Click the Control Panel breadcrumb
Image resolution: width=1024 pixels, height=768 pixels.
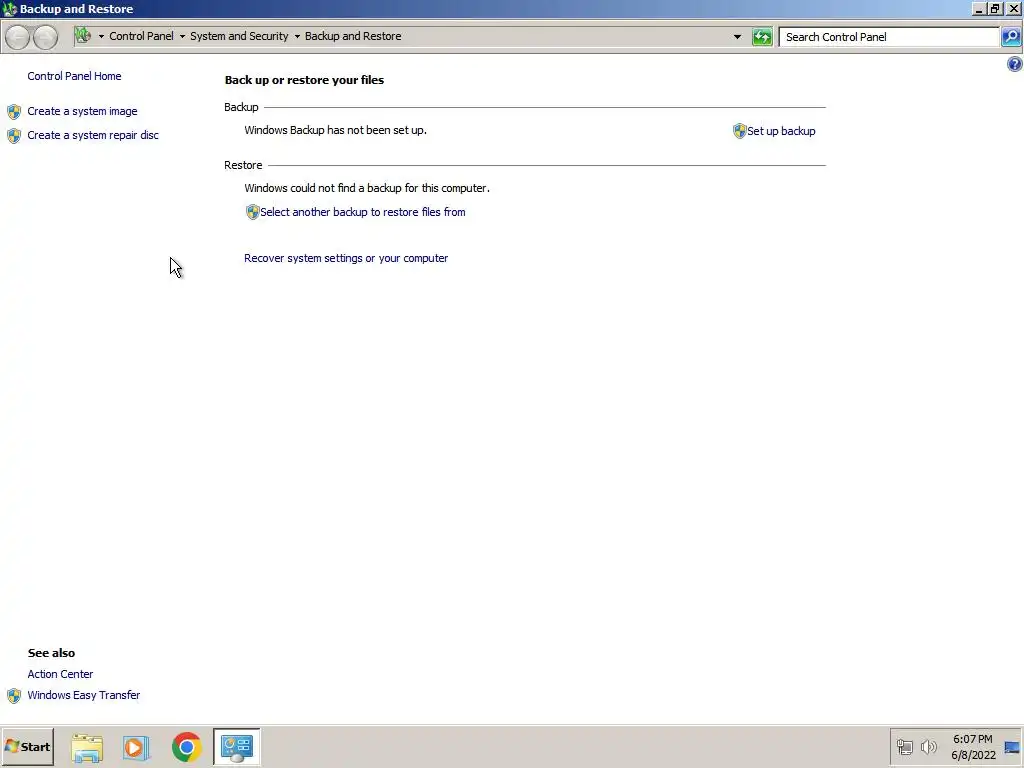141,36
